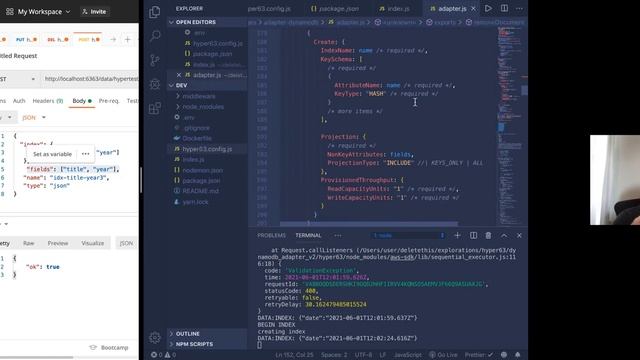Collapse the DEV folder section

point(207,85)
